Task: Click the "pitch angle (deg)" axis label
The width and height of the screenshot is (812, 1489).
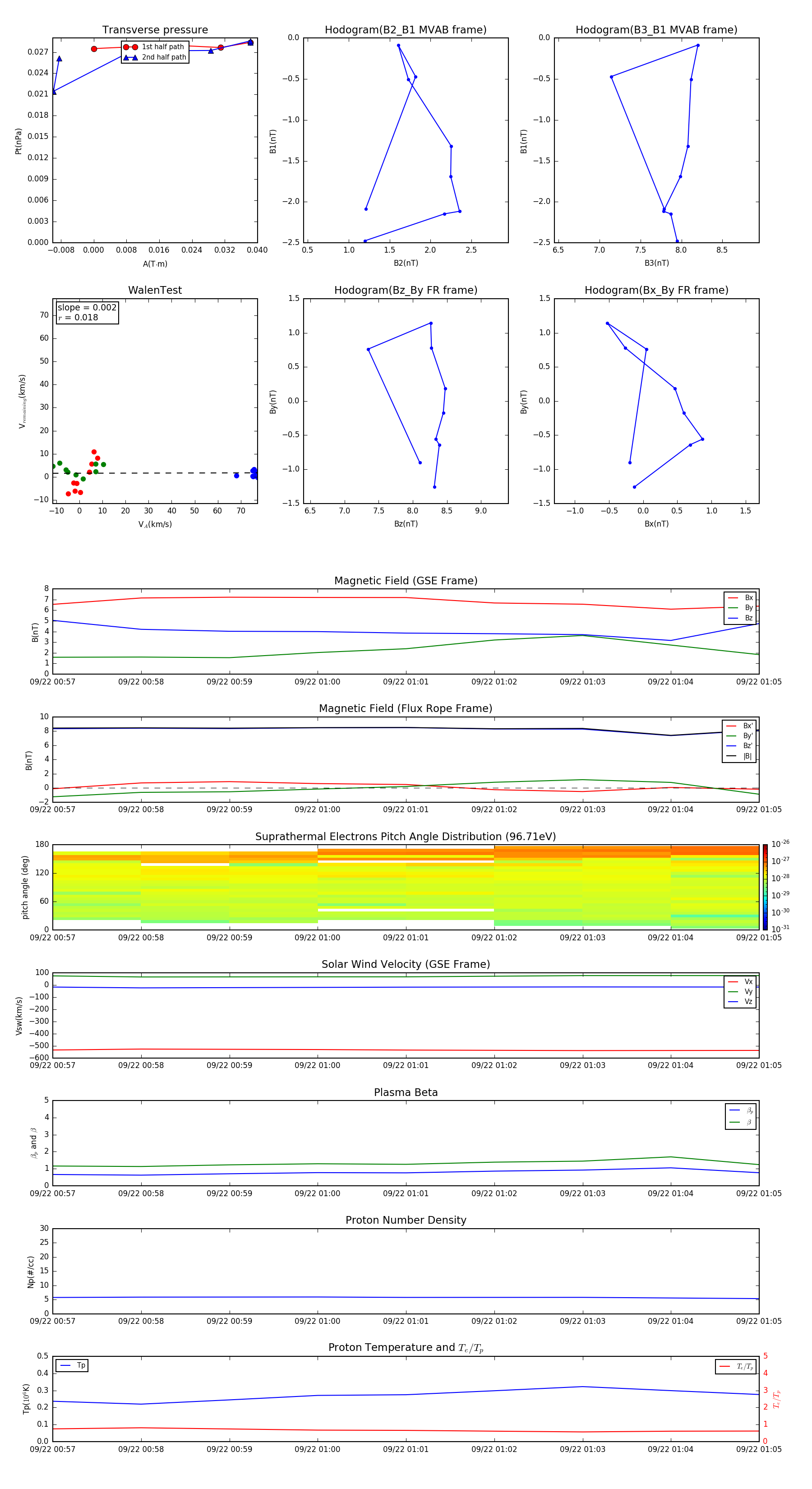Action: pos(25,887)
